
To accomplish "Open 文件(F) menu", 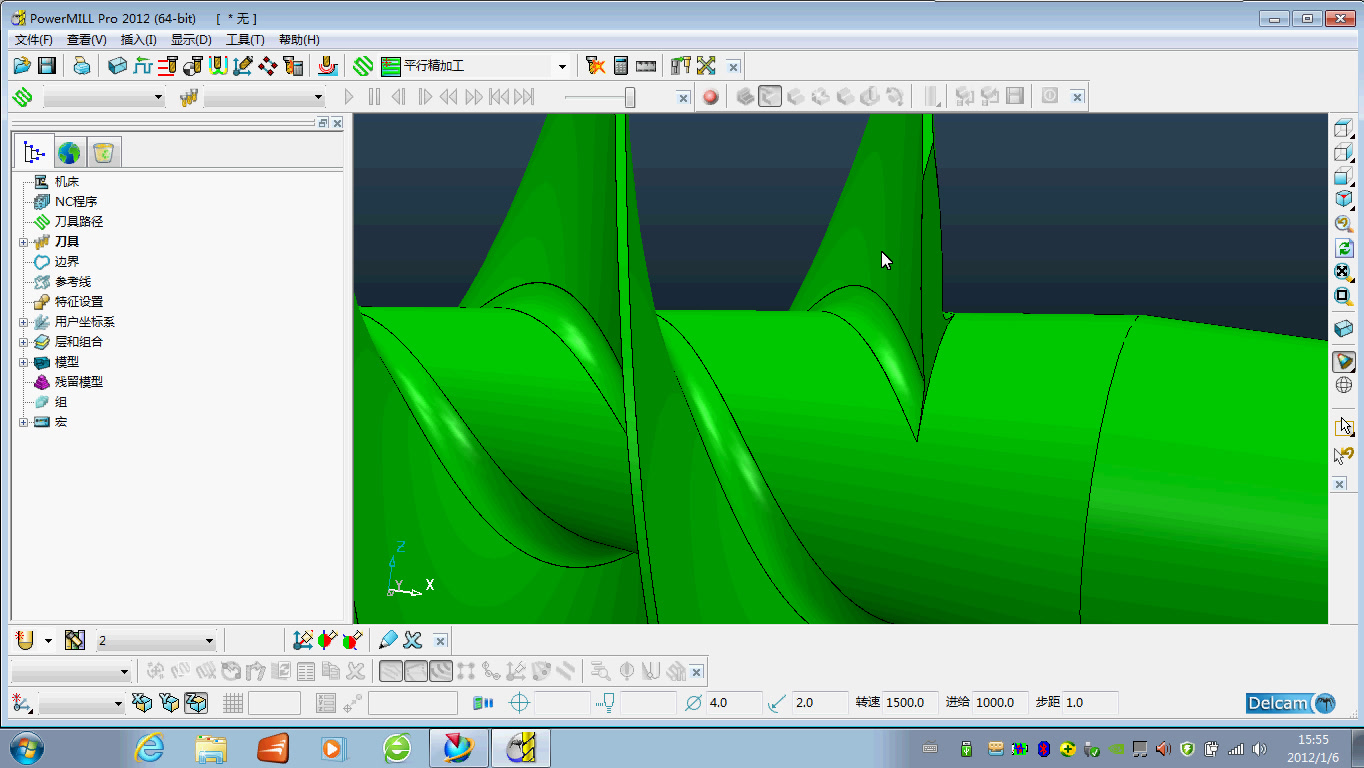I will click(34, 40).
